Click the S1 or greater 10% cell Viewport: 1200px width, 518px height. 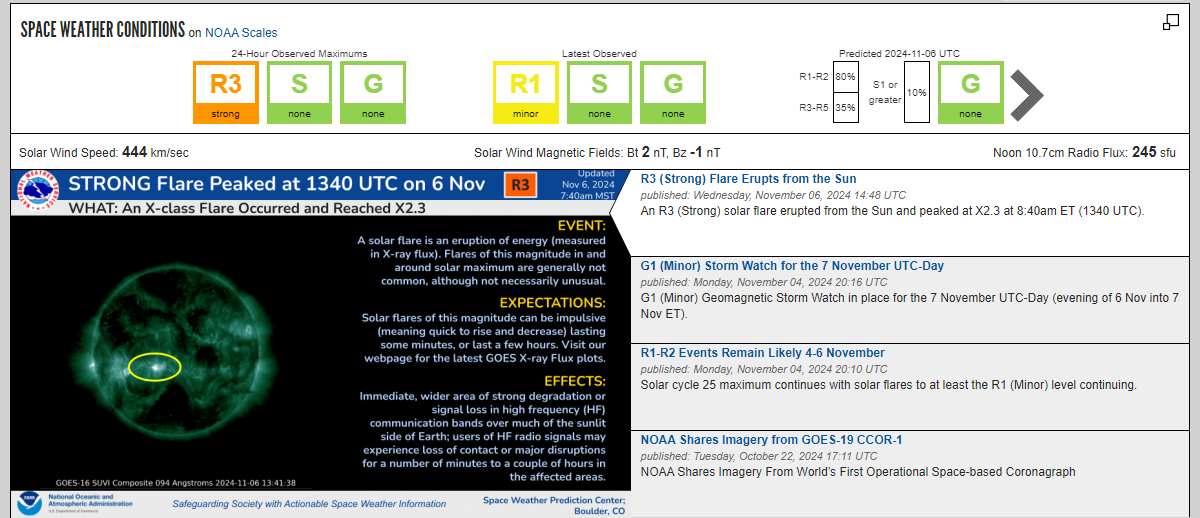[916, 92]
